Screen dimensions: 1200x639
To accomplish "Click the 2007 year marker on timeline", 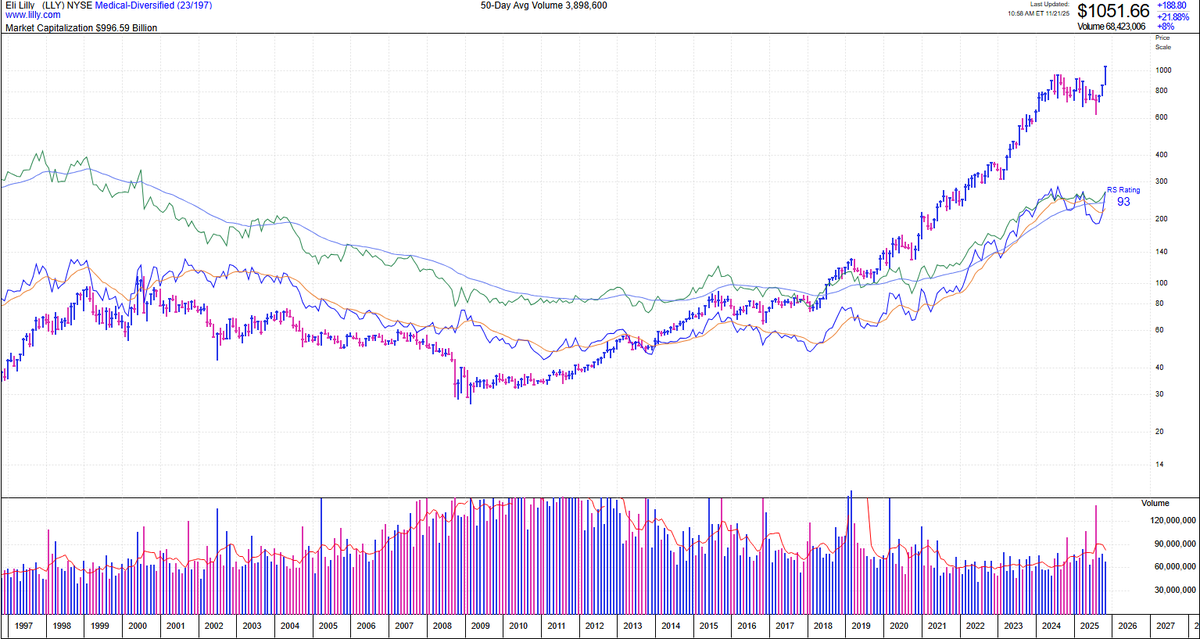I will click(405, 625).
